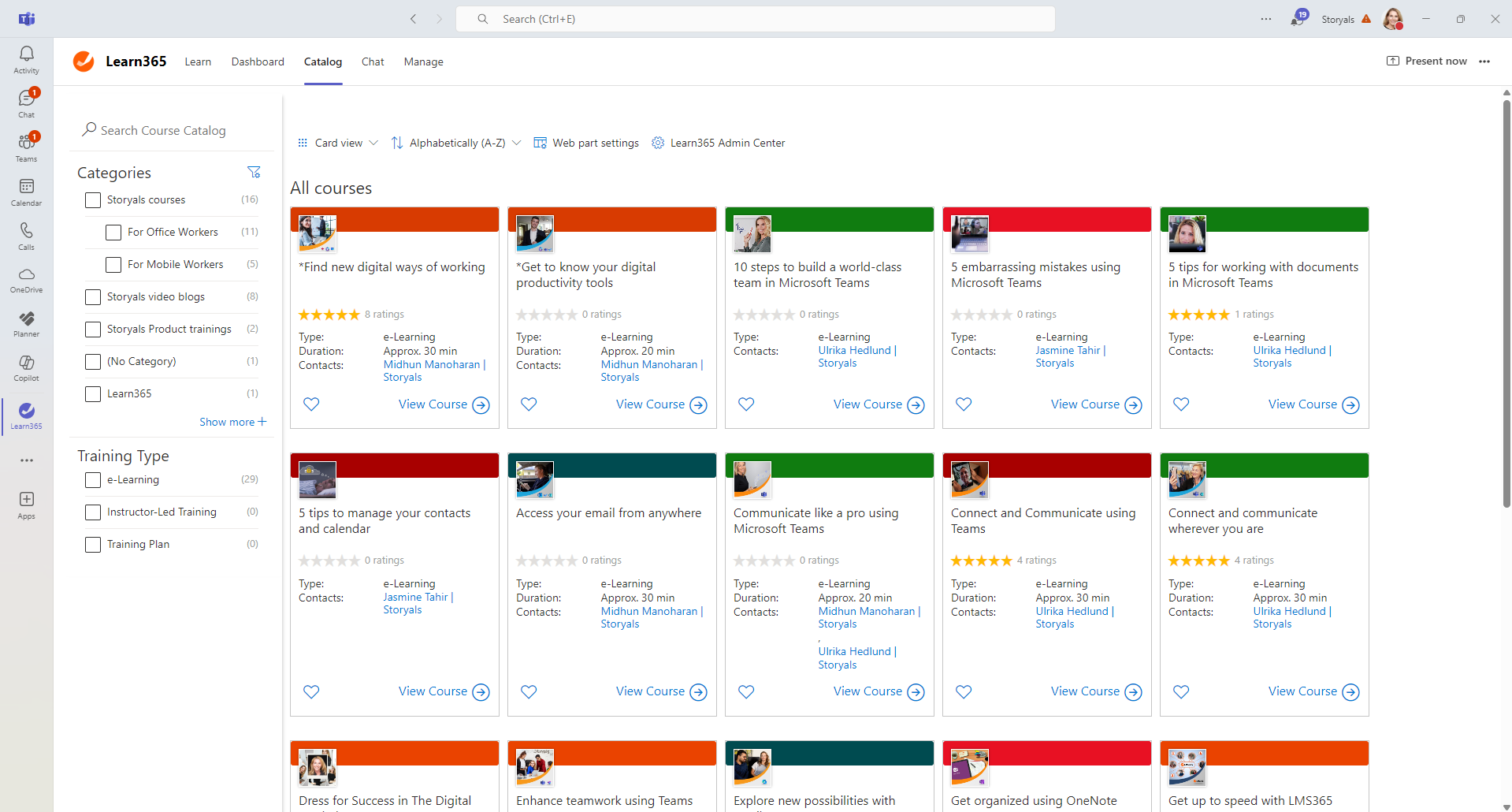Check (No Category) filter
The height and width of the screenshot is (812, 1512).
(x=93, y=362)
